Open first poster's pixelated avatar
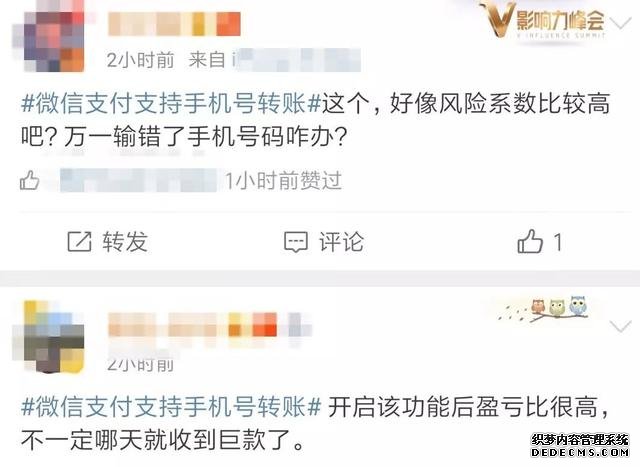Viewport: 640px width, 467px height. coord(51,37)
